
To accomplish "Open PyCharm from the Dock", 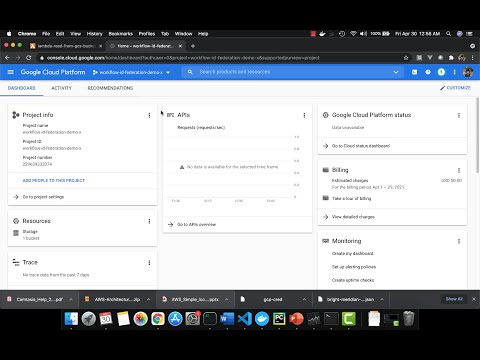I will (x=279, y=319).
